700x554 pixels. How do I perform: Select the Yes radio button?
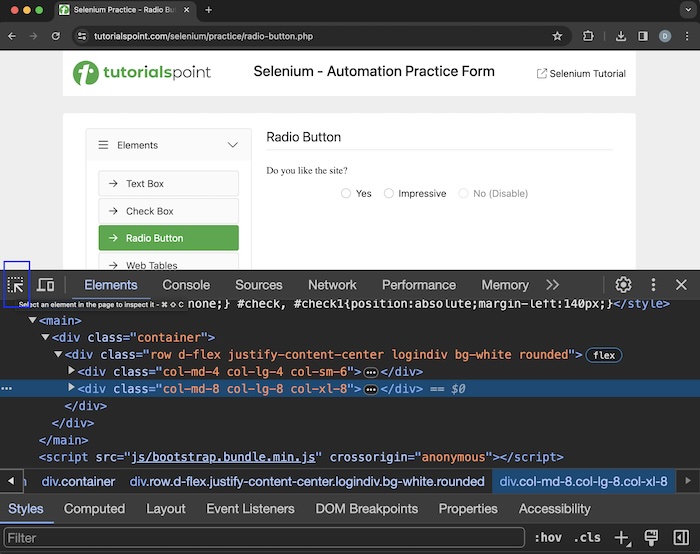coord(346,194)
